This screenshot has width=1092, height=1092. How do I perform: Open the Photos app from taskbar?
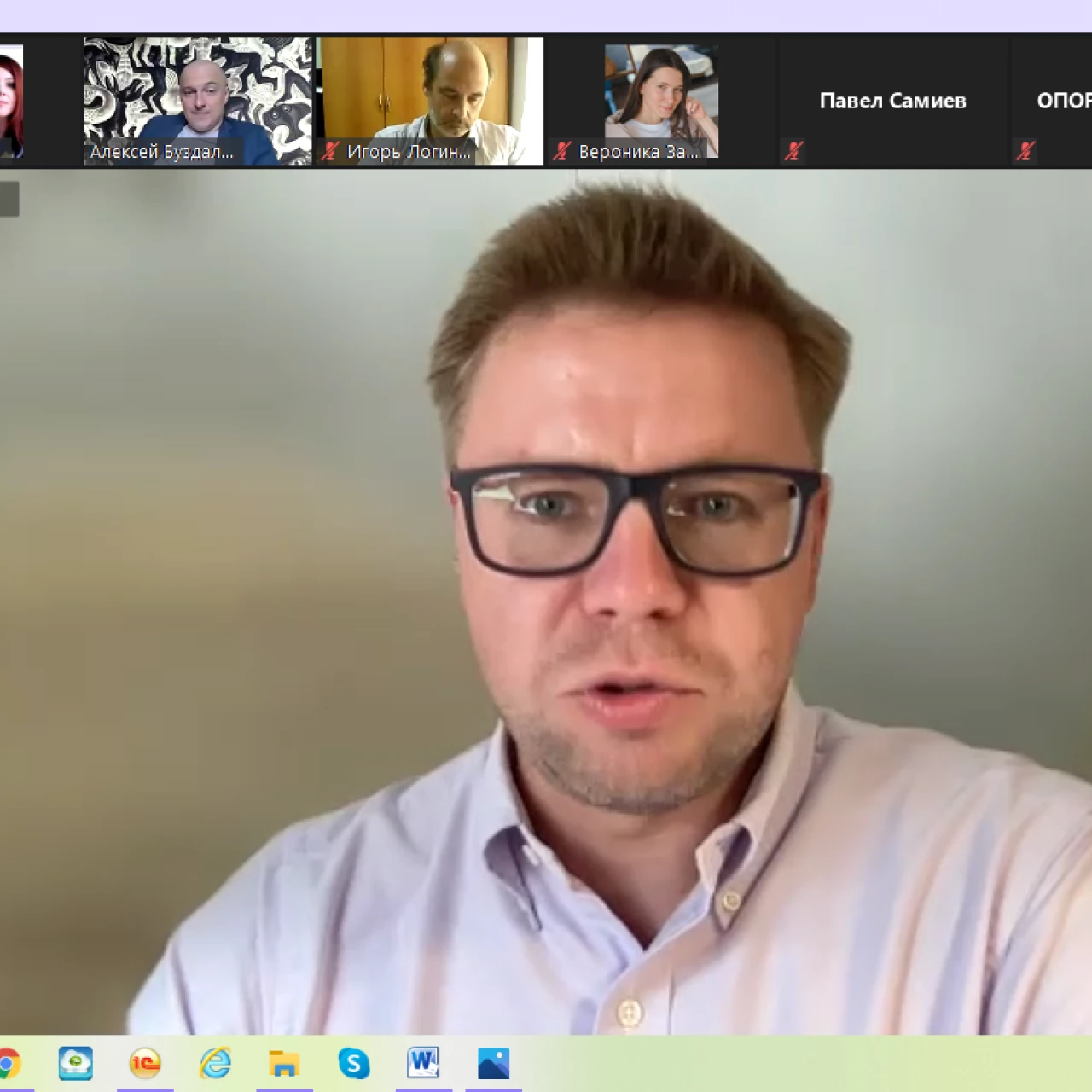(493, 1064)
